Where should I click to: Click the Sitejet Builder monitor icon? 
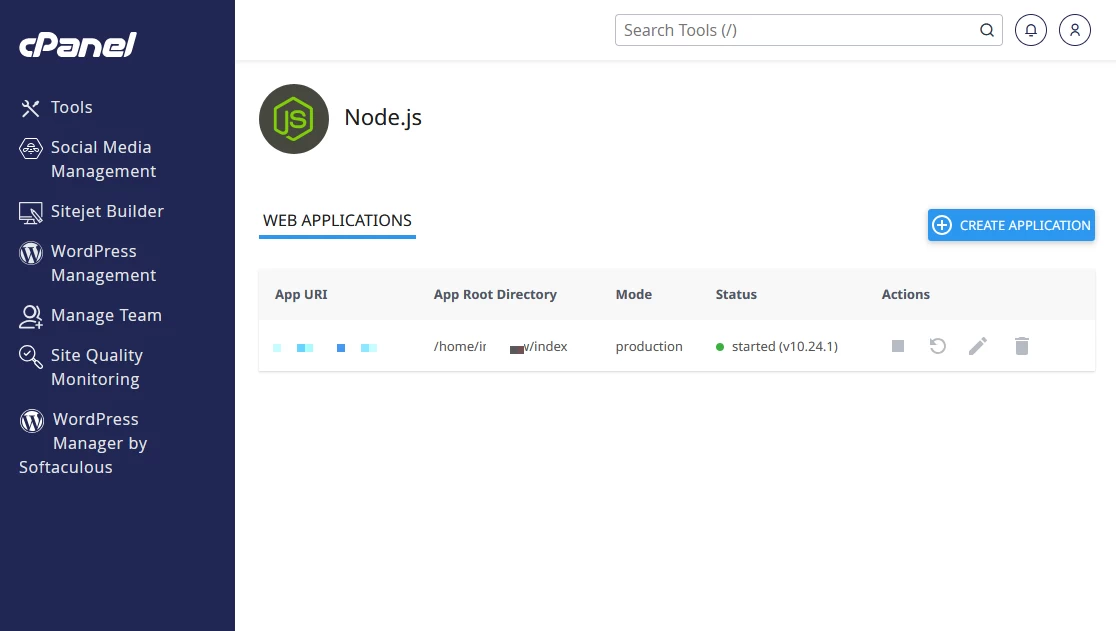pyautogui.click(x=31, y=213)
